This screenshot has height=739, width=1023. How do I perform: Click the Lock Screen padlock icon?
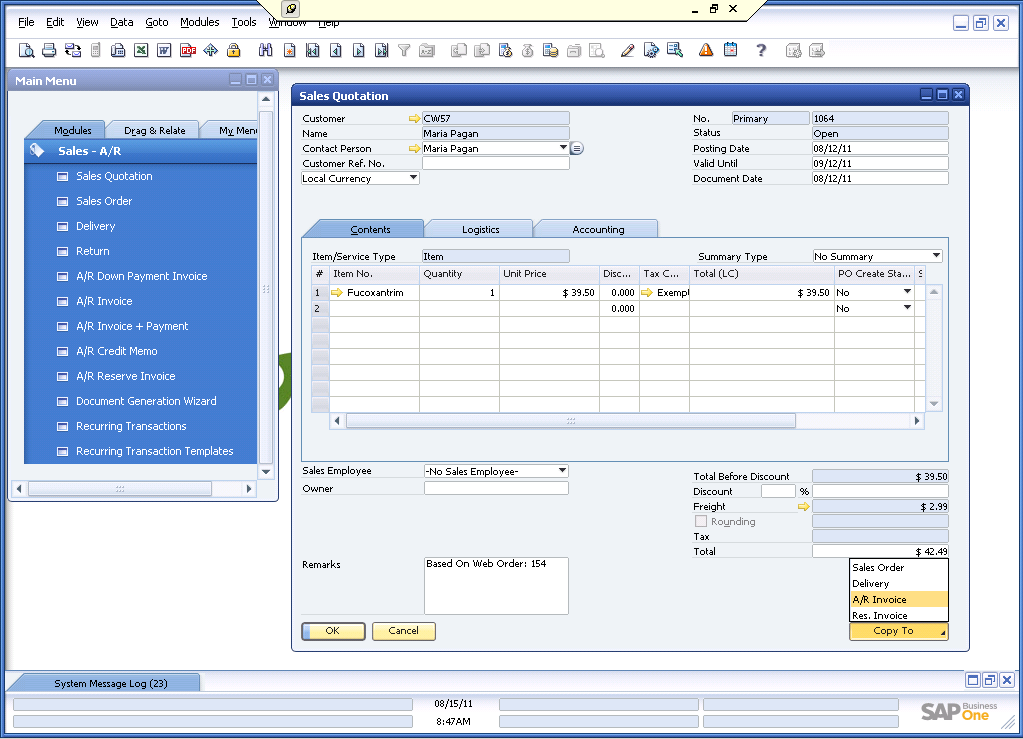[x=231, y=50]
